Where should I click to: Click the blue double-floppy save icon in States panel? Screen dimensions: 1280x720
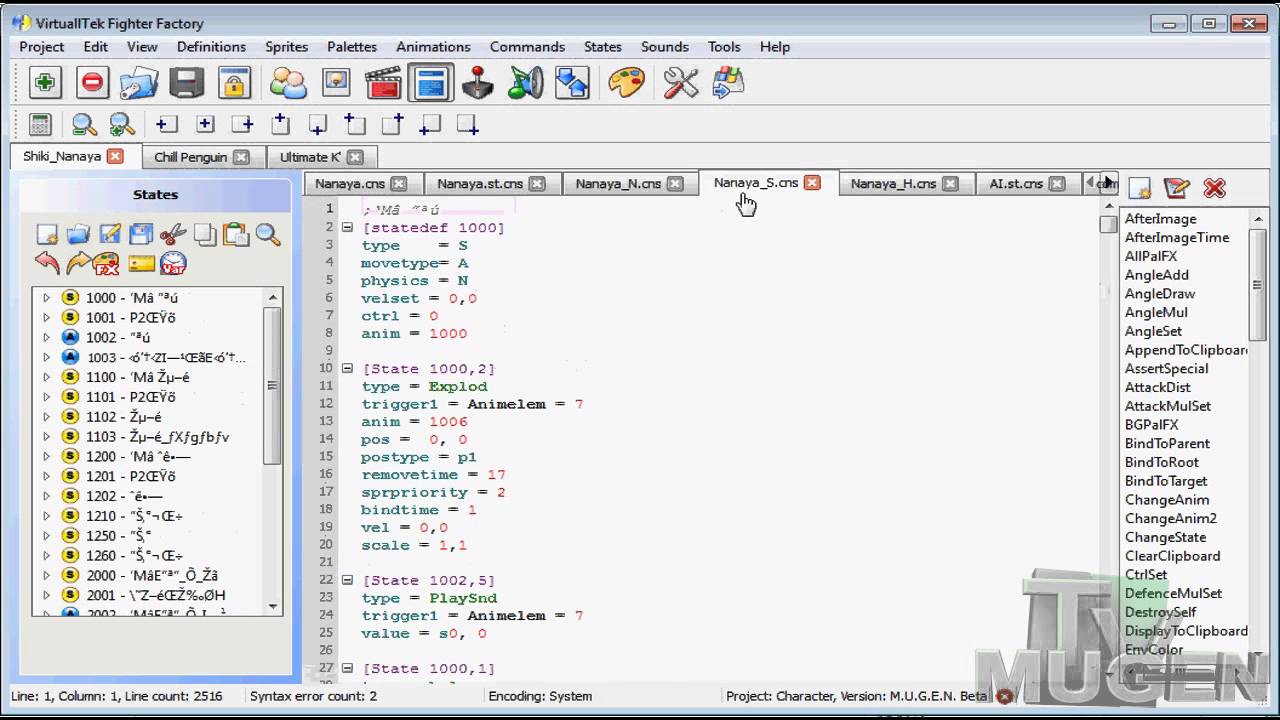(141, 235)
